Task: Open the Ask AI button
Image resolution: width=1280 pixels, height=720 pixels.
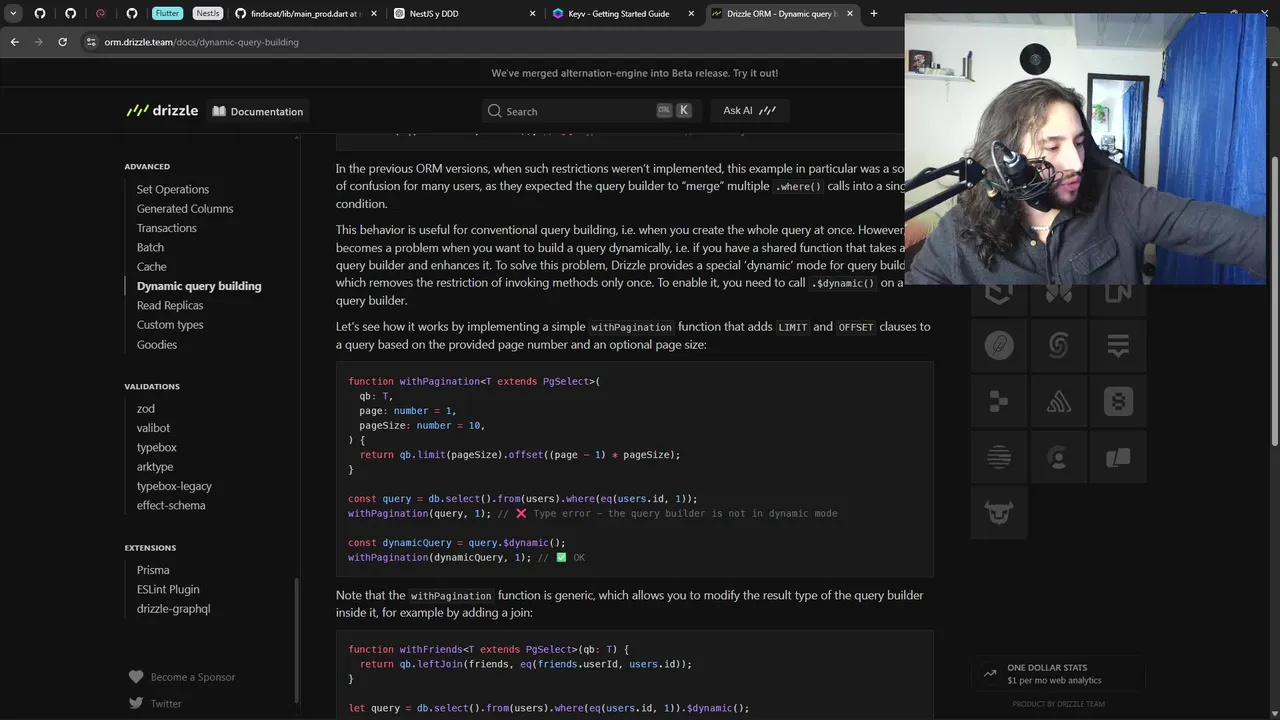Action: coord(749,111)
